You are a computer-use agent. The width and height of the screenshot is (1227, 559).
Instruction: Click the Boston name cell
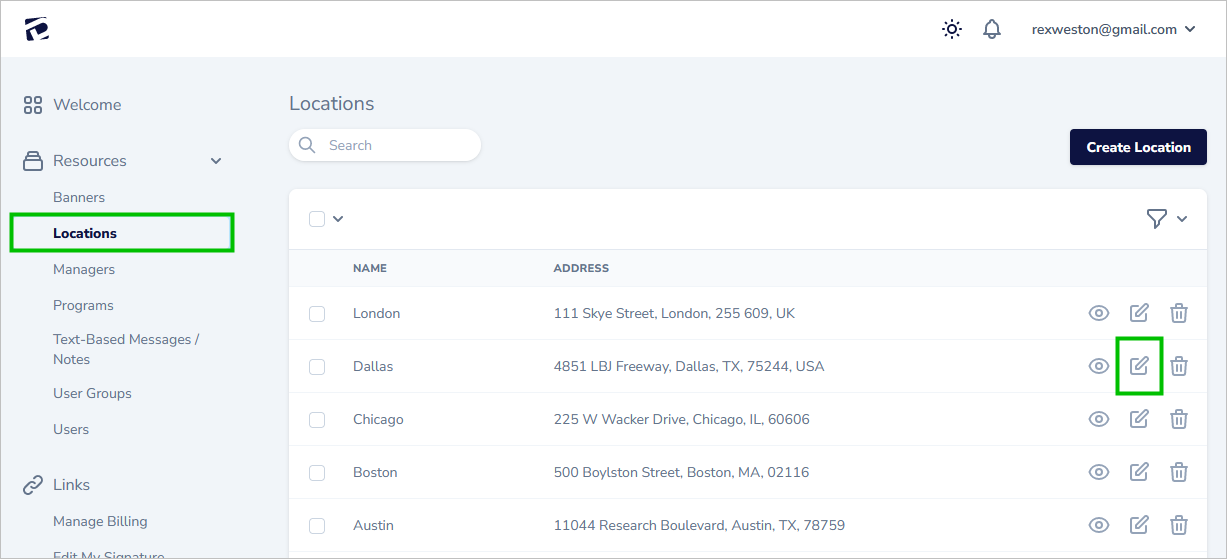[x=375, y=472]
